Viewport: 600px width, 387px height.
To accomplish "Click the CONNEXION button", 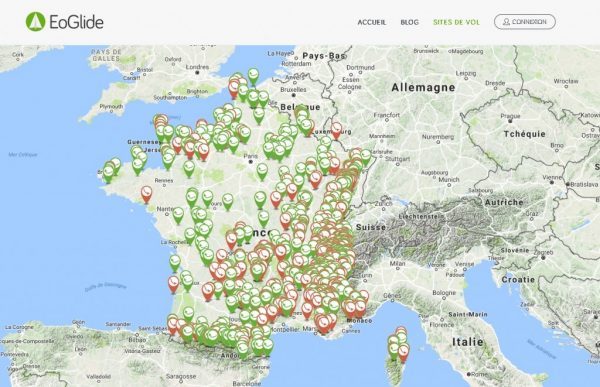I will [x=525, y=22].
